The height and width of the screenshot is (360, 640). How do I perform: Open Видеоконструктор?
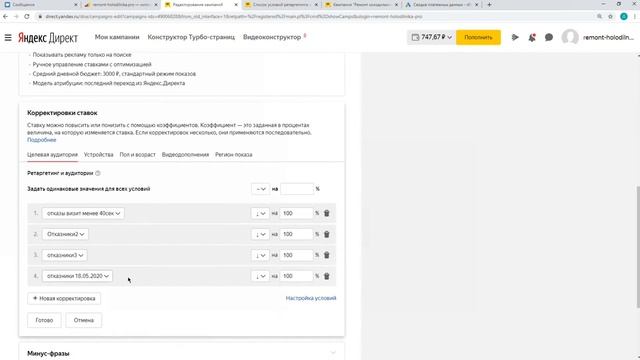click(272, 37)
